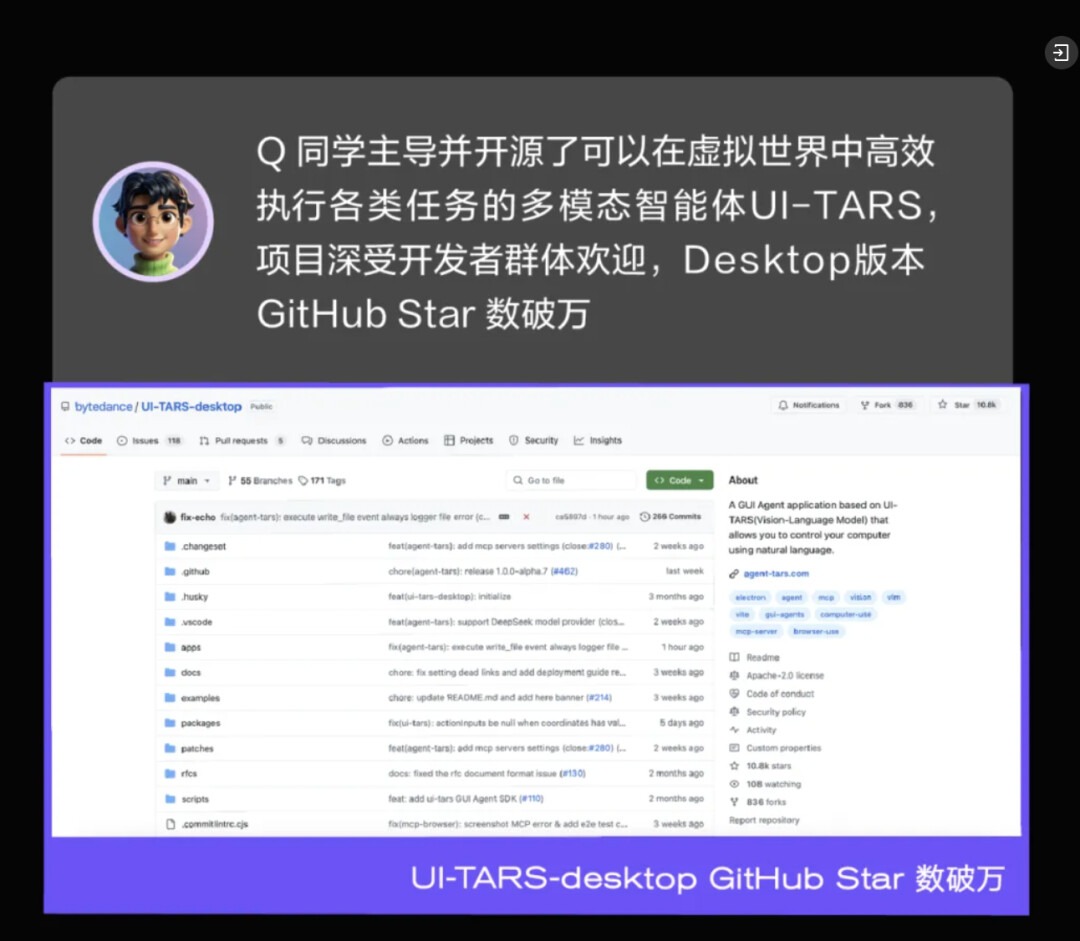Open the Apache-2.0 license link
The image size is (1080, 941).
point(784,676)
